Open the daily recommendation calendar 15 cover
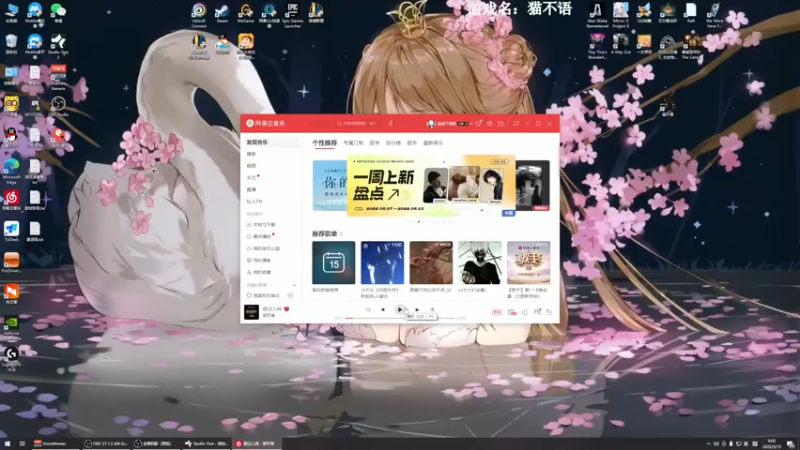This screenshot has width=800, height=450. pyautogui.click(x=334, y=263)
